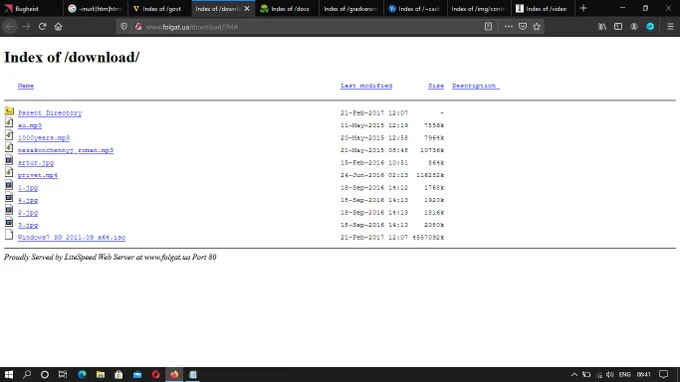Open Microsoft Store from taskbar
Image resolution: width=680 pixels, height=382 pixels.
(x=119, y=374)
